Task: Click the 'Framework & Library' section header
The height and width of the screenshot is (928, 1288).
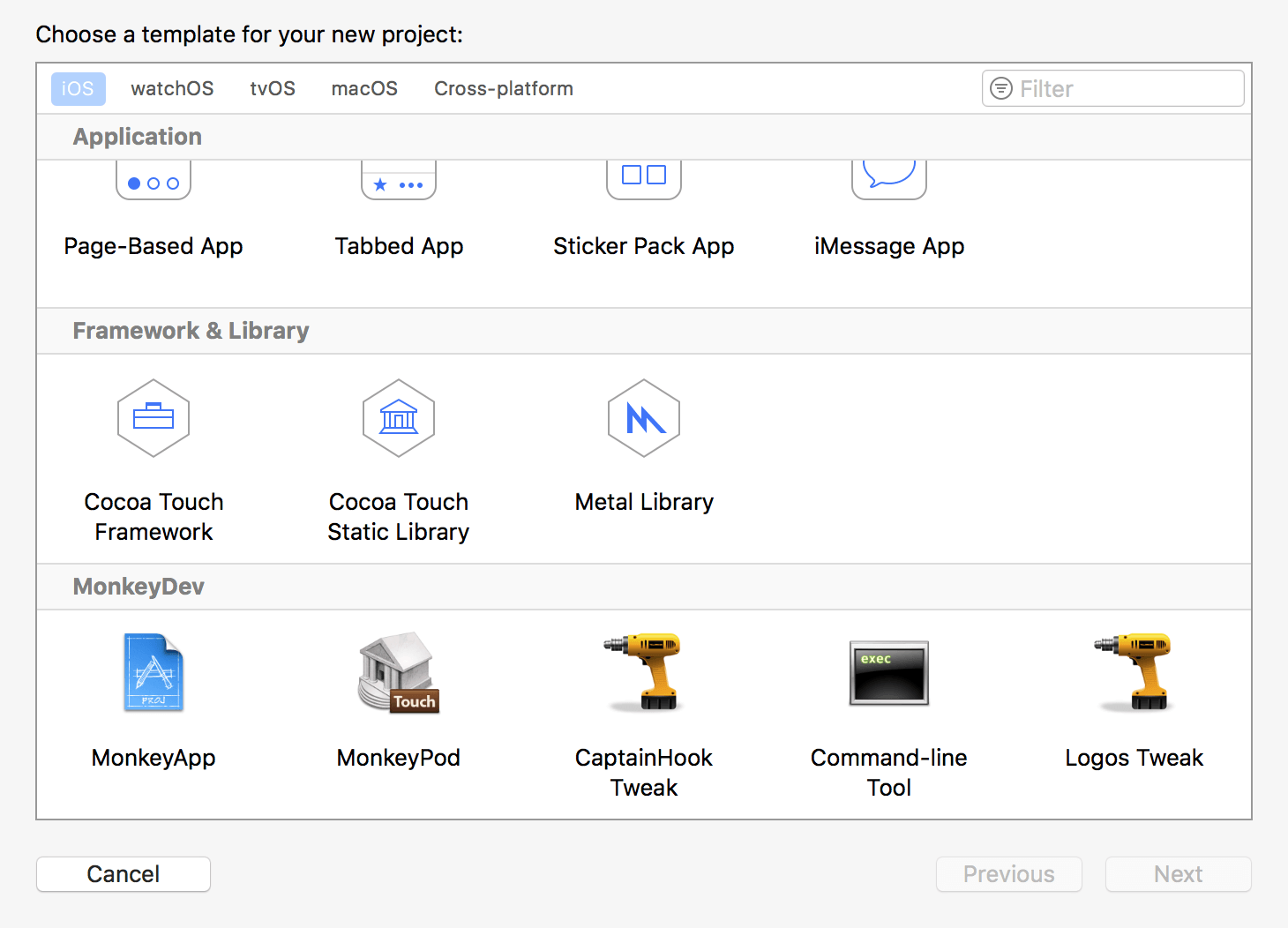Action: (191, 331)
